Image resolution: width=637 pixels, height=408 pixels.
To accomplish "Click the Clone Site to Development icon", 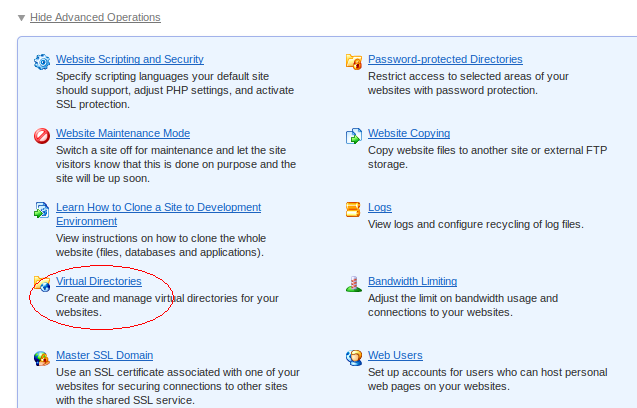I will coord(41,210).
